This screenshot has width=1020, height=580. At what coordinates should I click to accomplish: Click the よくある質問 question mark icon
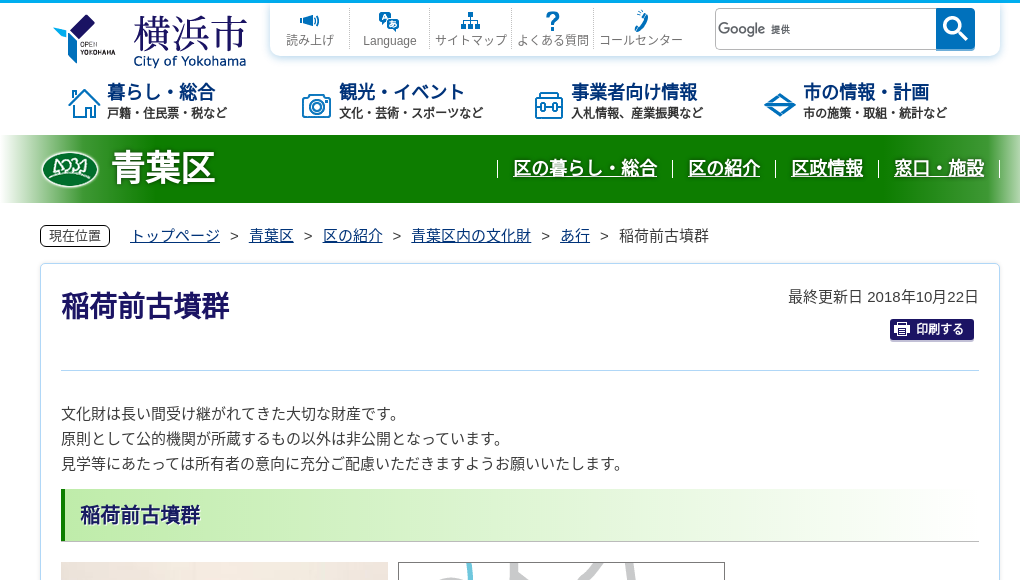[552, 19]
